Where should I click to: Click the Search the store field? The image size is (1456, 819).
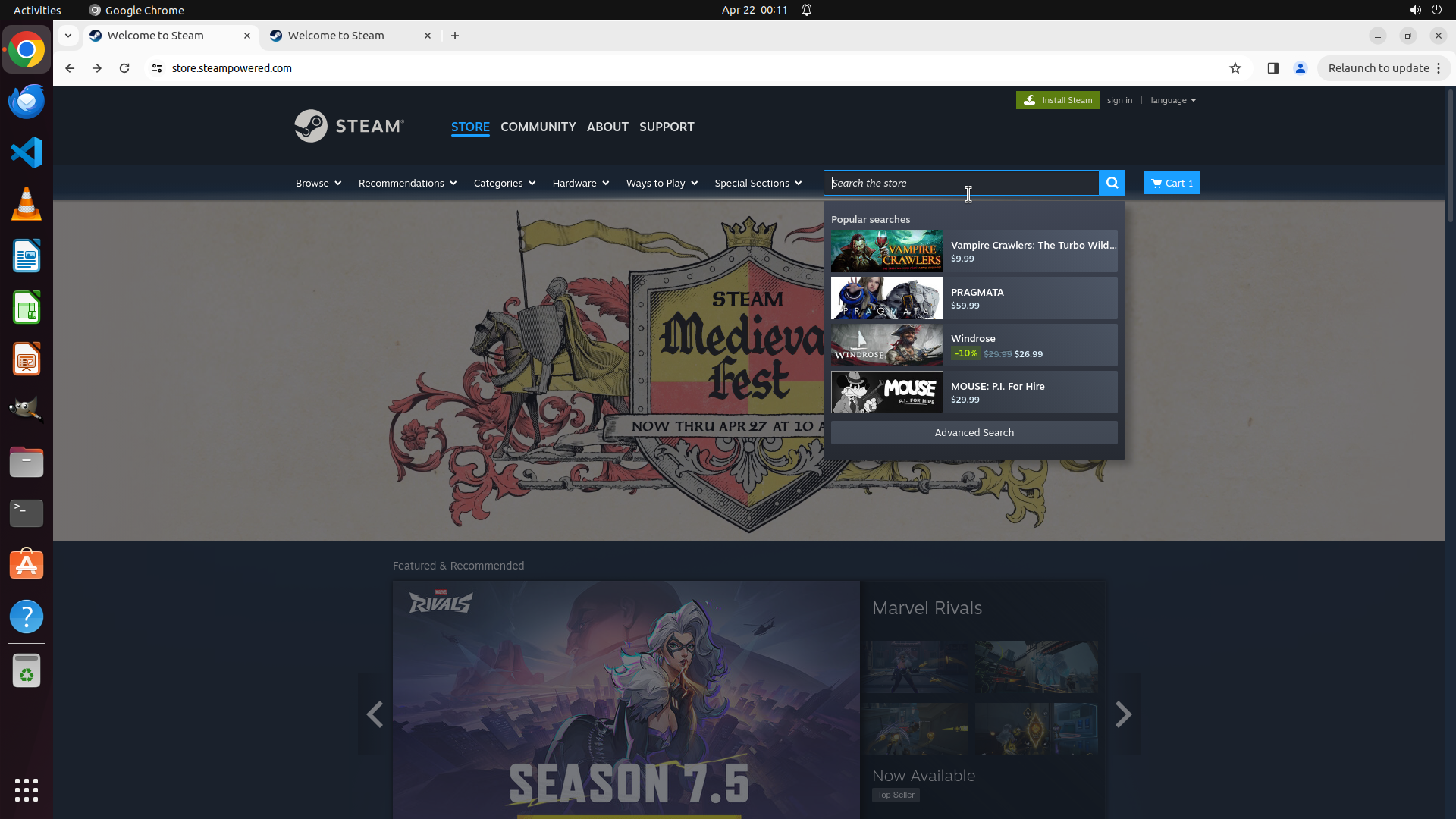tap(960, 183)
